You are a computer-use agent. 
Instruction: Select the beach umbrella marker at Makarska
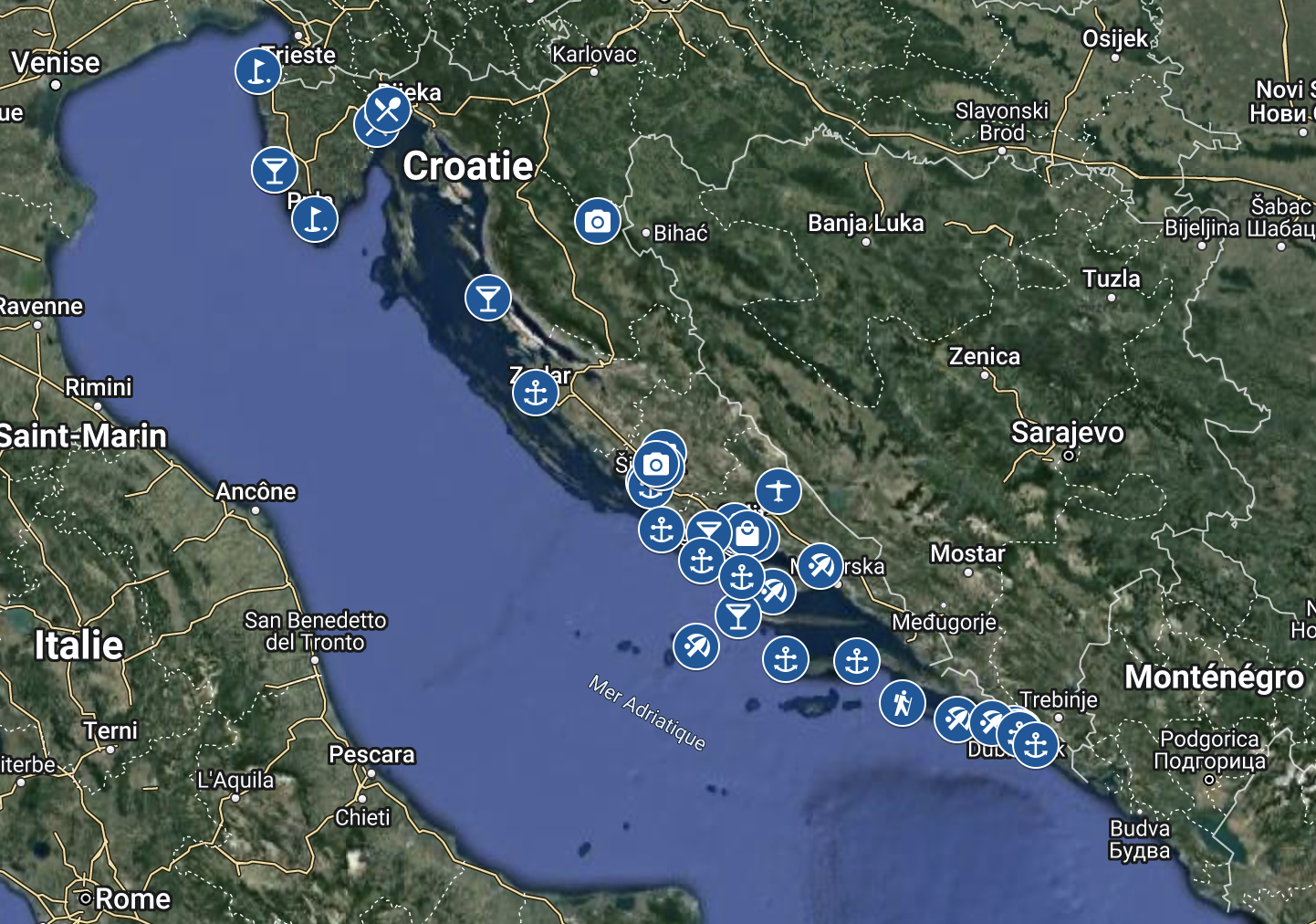tap(820, 566)
